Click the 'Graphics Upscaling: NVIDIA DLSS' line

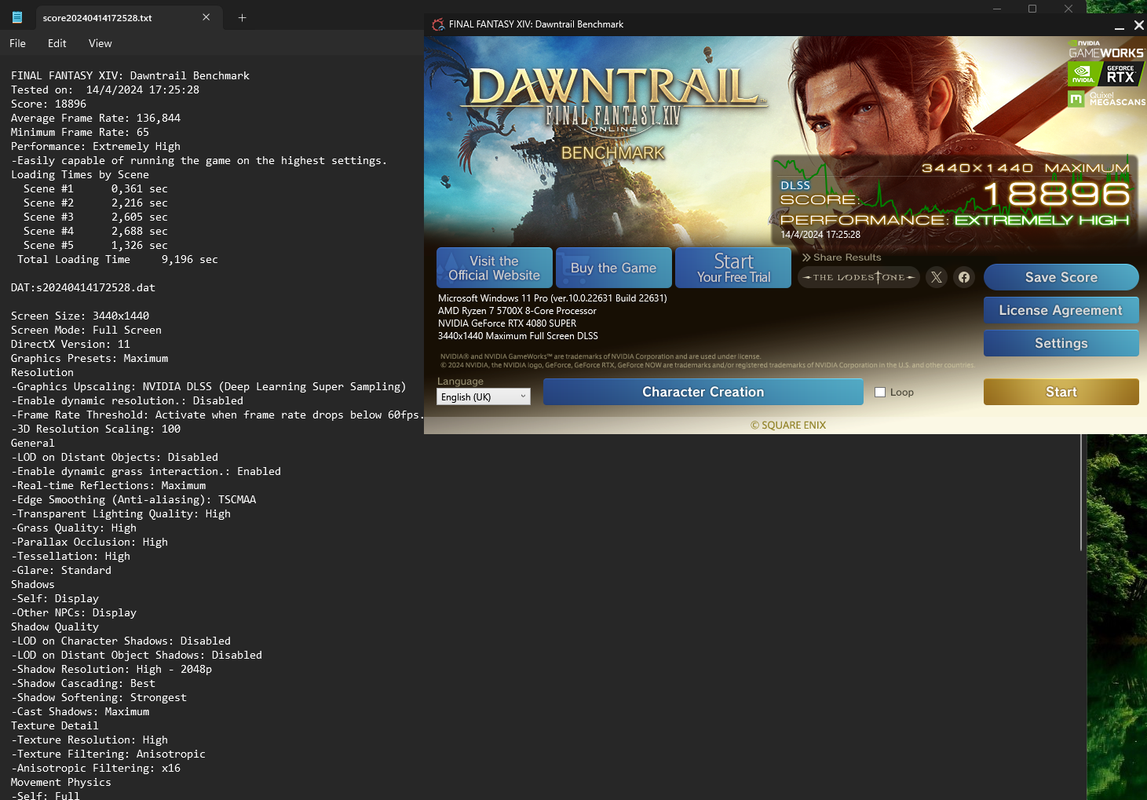208,387
